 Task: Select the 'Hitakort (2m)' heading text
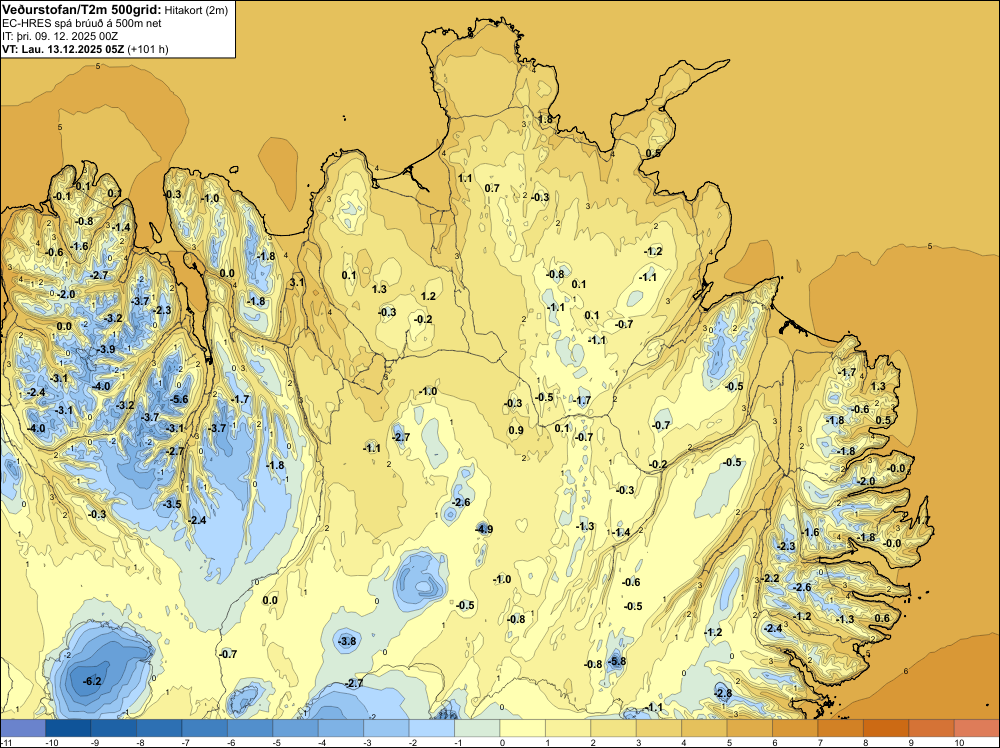click(196, 10)
